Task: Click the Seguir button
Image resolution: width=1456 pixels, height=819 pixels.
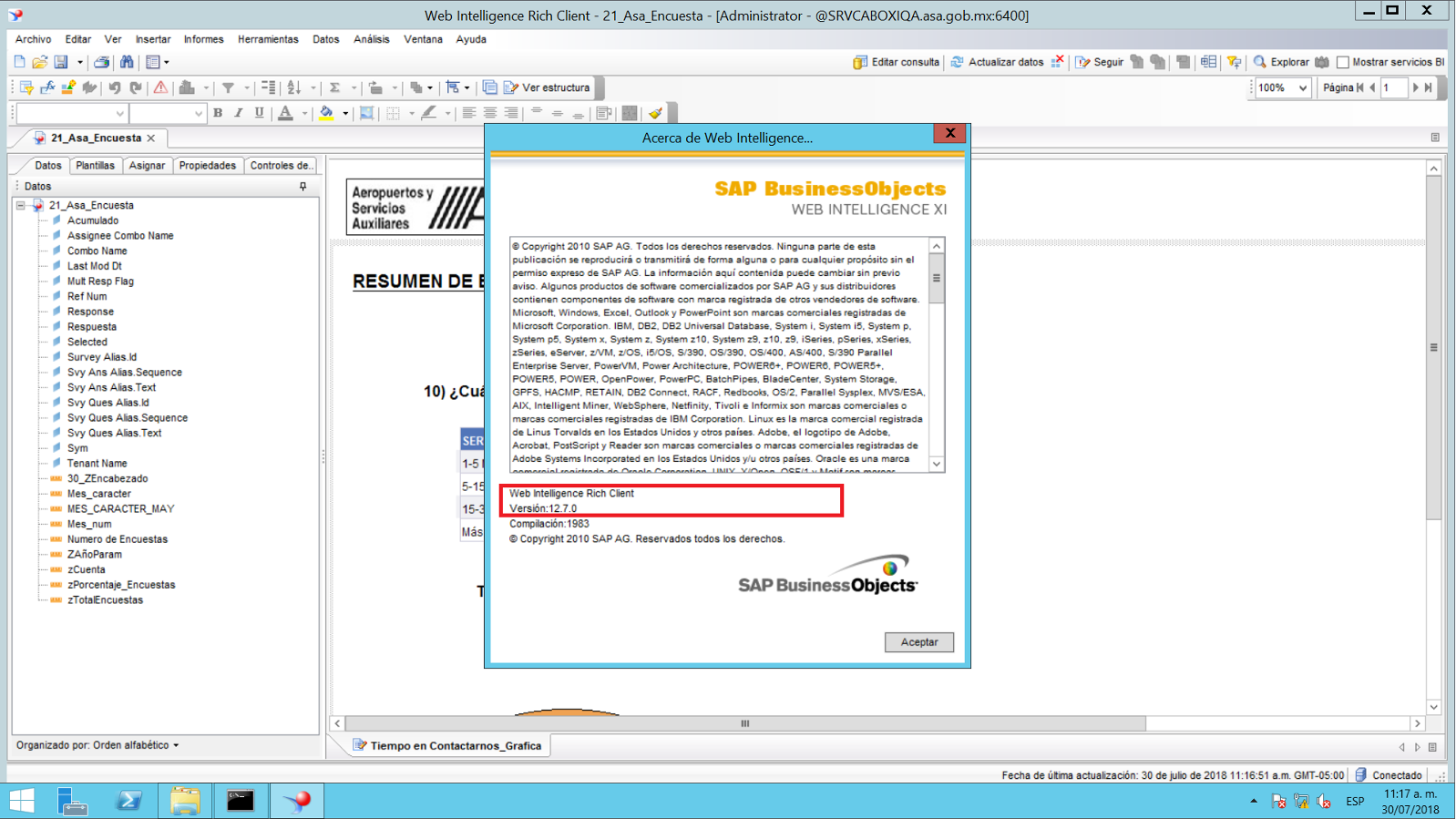Action: 1100,62
